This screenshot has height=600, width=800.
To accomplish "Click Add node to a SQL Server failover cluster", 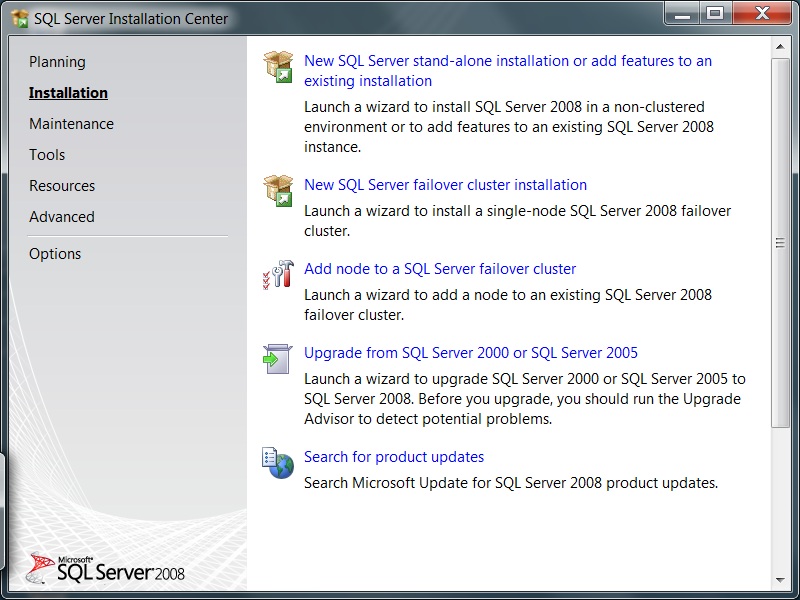I will [x=440, y=269].
